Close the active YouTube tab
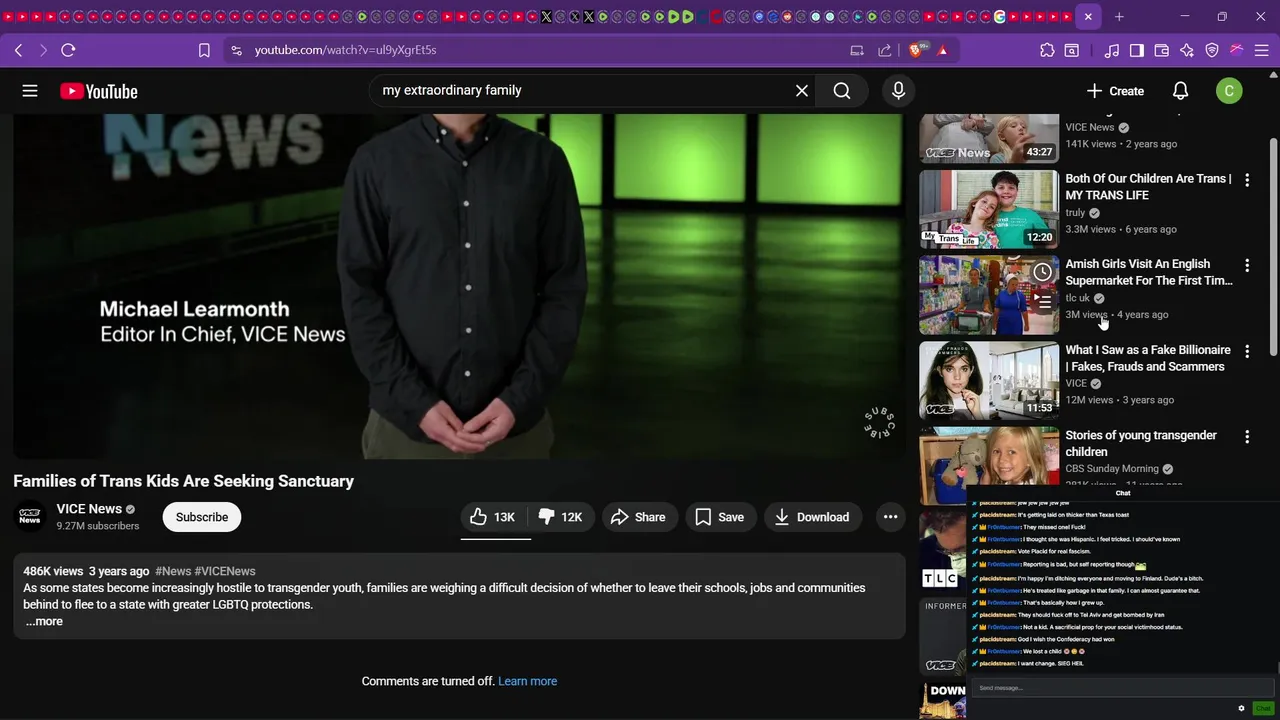Viewport: 1280px width, 720px height. pos(1088,17)
